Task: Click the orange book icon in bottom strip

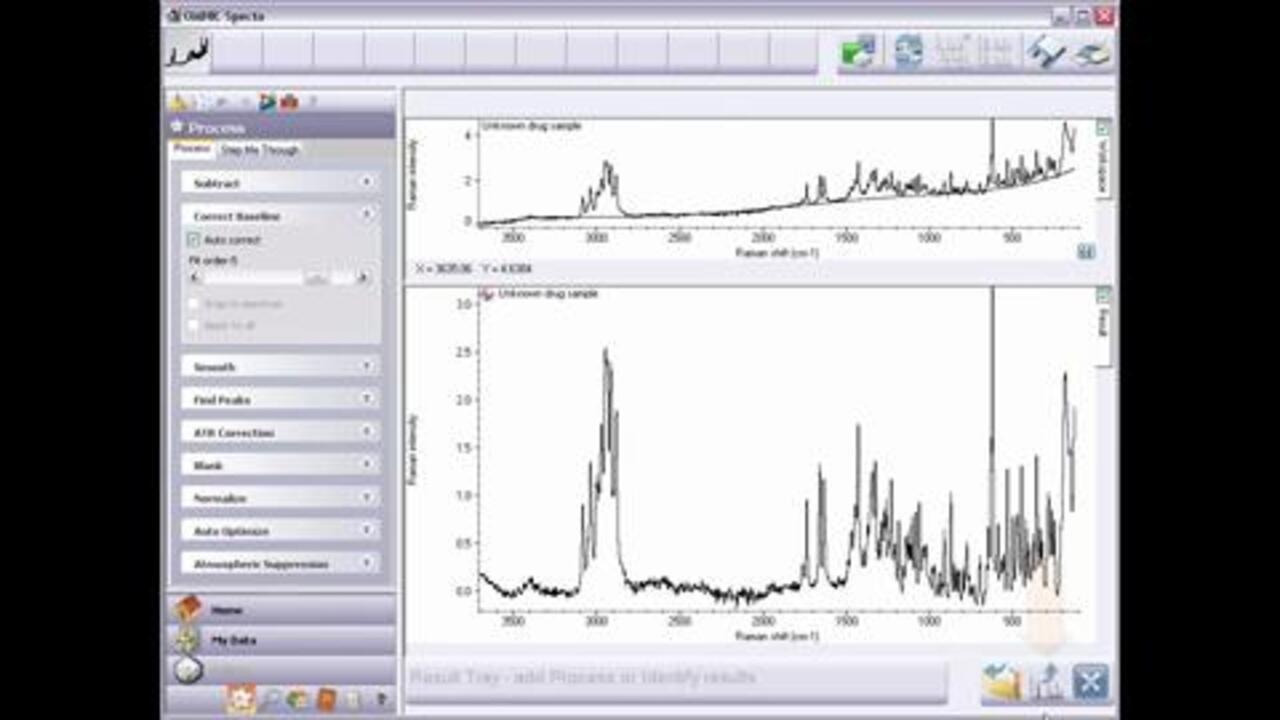Action: point(326,700)
